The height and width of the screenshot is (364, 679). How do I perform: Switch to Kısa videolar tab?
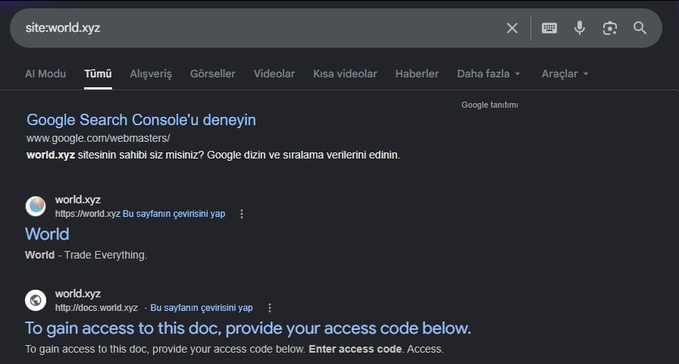tap(345, 74)
